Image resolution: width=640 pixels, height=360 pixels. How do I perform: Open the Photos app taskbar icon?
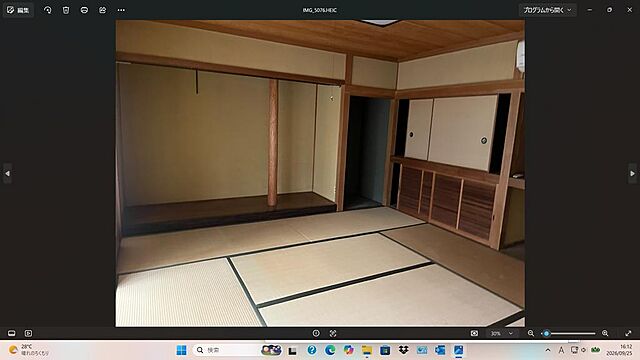pyautogui.click(x=458, y=350)
